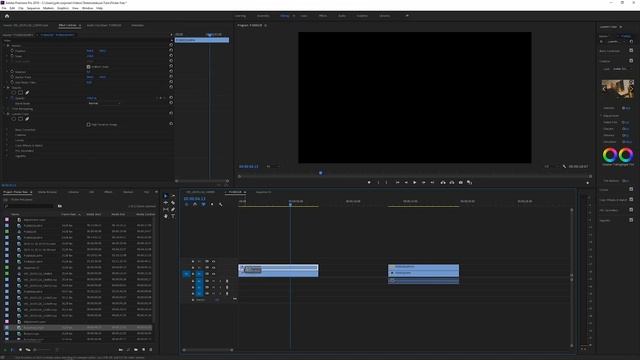Toggle HSL Secondary checkbox in Lumetri panel
Viewport: 640px width, 360px height.
(631, 210)
